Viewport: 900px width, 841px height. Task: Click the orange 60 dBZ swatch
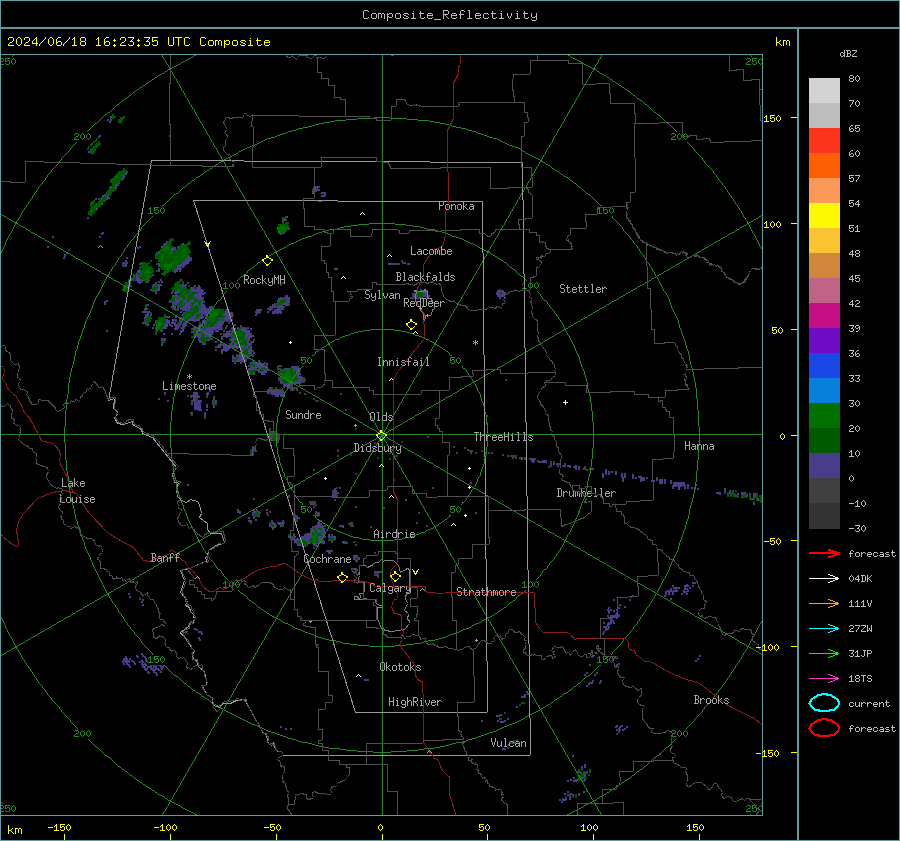click(x=824, y=165)
